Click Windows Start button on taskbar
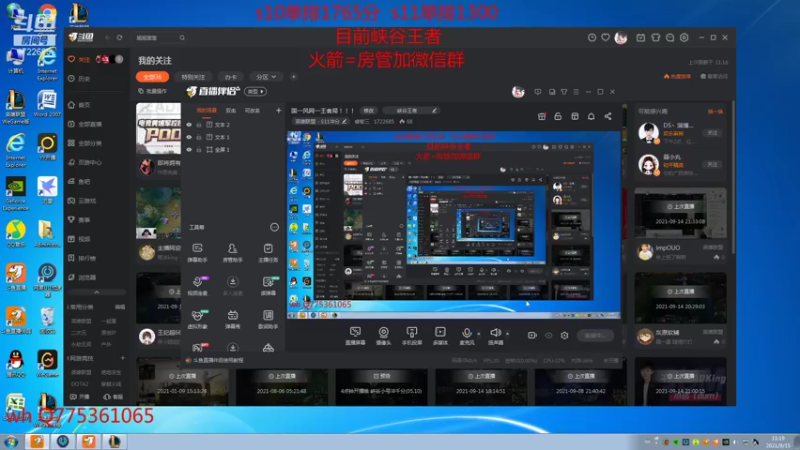This screenshot has height=450, width=800. coord(11,441)
